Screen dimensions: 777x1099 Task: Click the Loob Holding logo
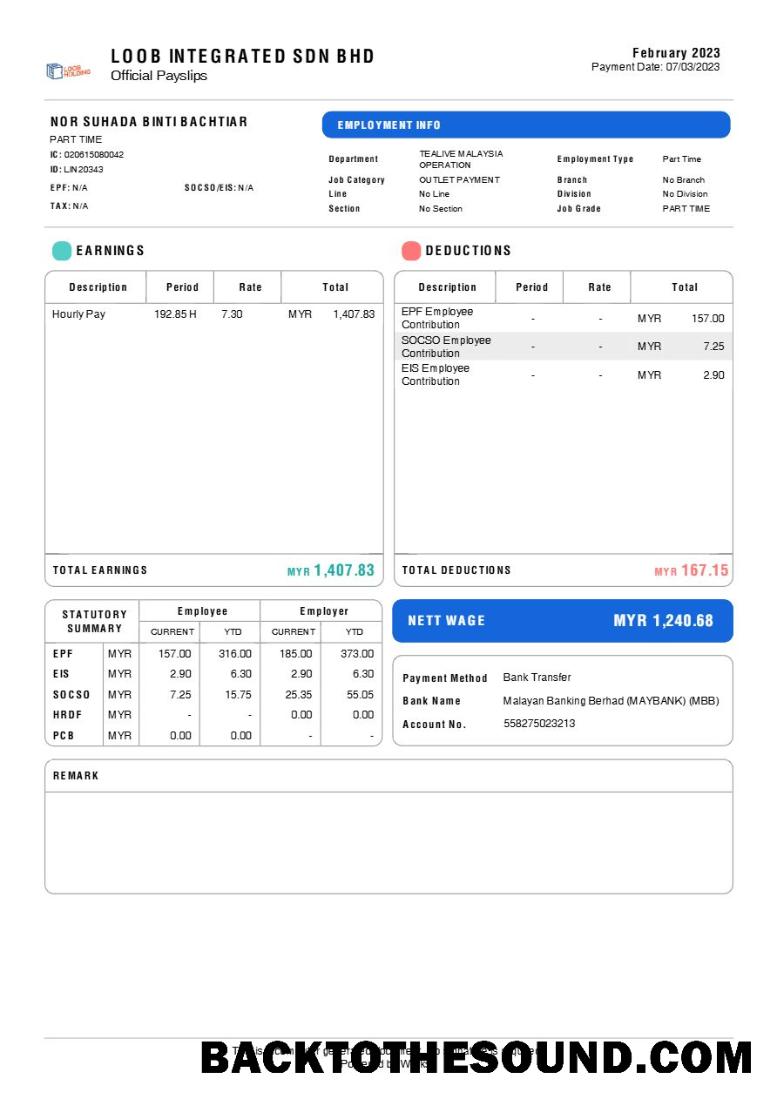click(x=68, y=71)
